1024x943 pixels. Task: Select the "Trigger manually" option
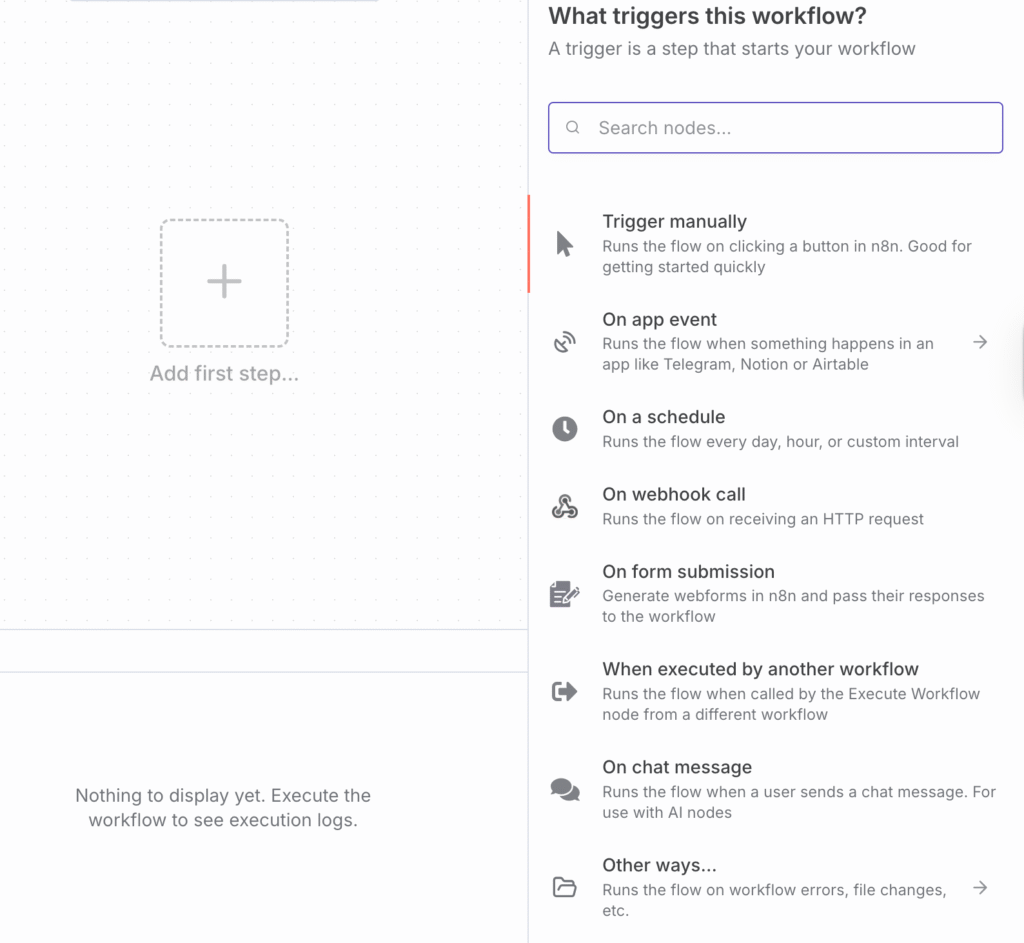tap(674, 222)
